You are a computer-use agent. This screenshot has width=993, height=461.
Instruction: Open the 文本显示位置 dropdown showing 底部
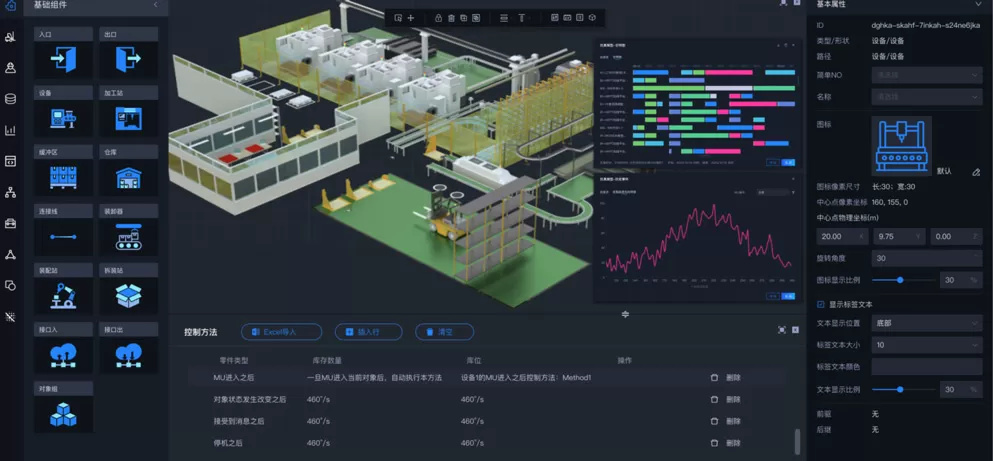pyautogui.click(x=927, y=323)
